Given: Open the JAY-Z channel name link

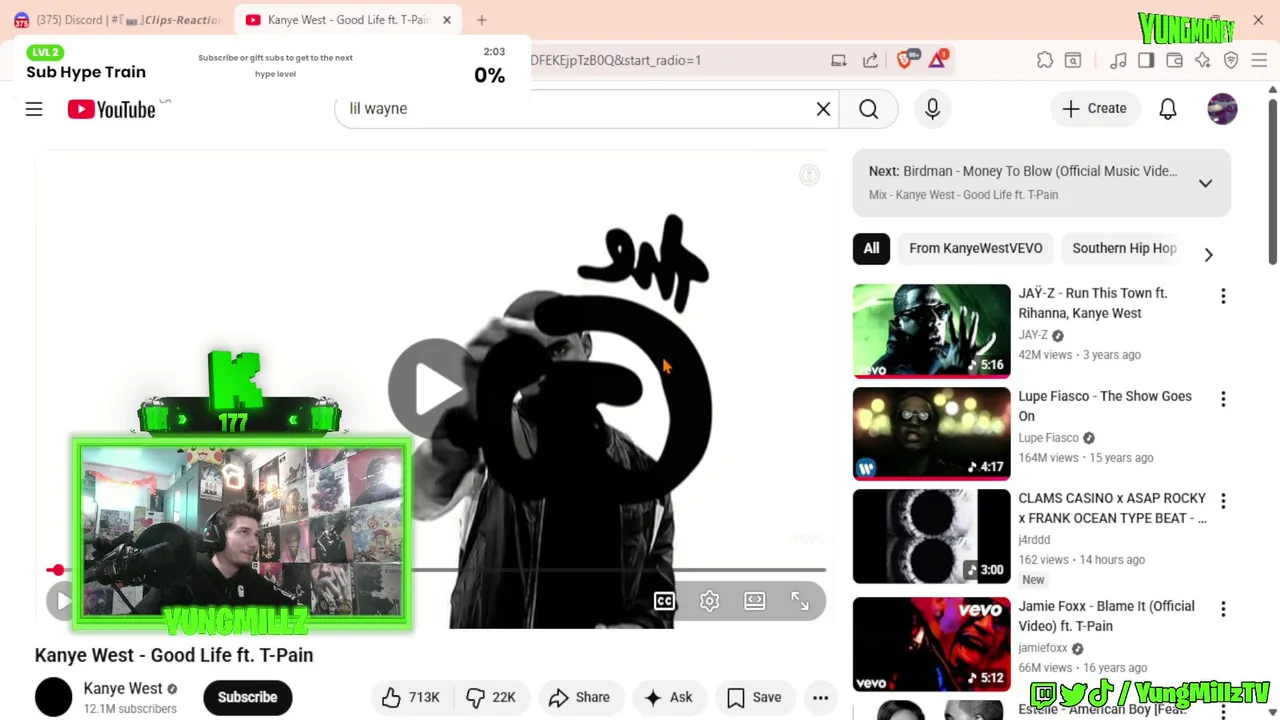Looking at the screenshot, I should point(1033,335).
